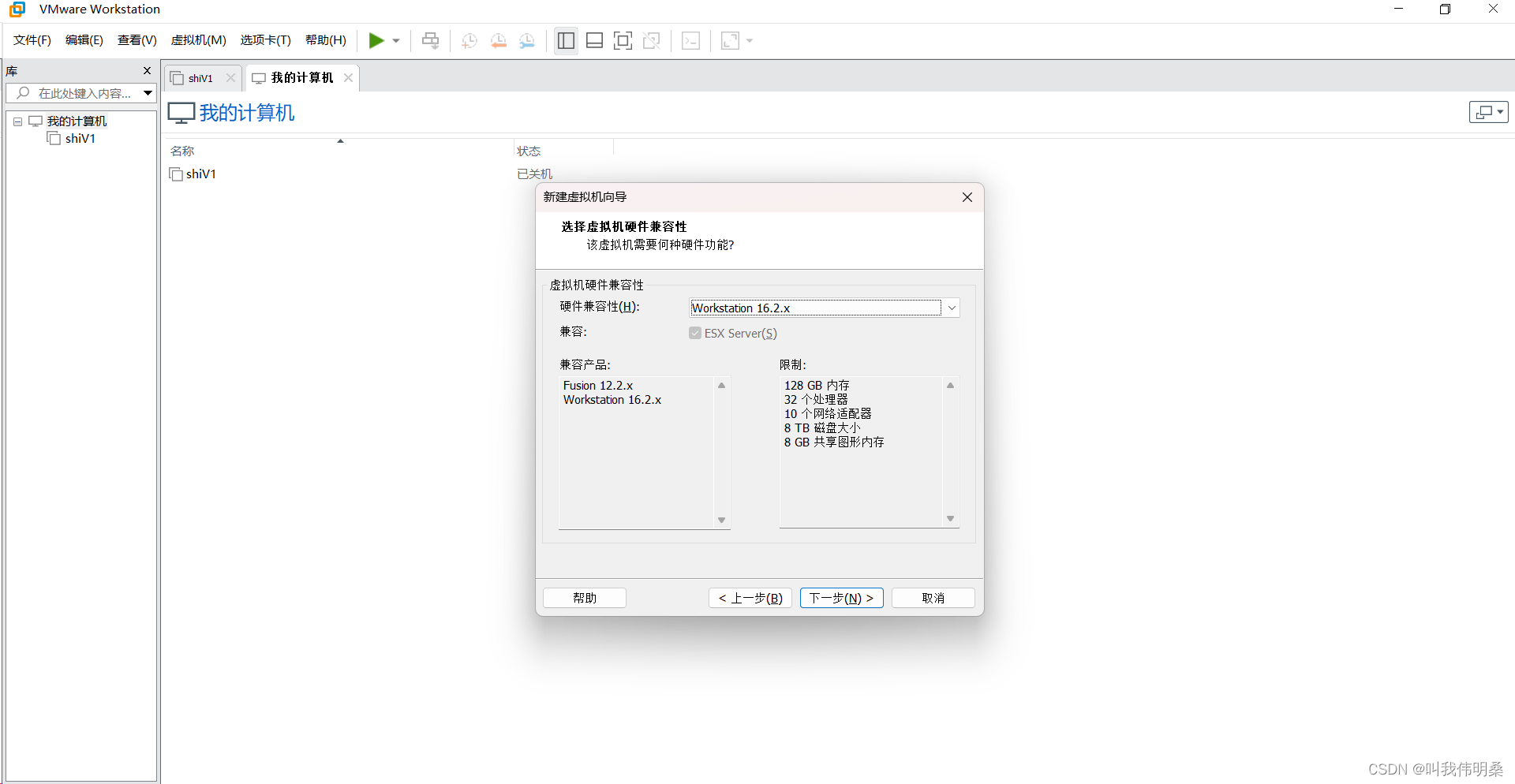1515x784 pixels.
Task: Cancel the wizard with 取消 button
Action: tap(933, 598)
